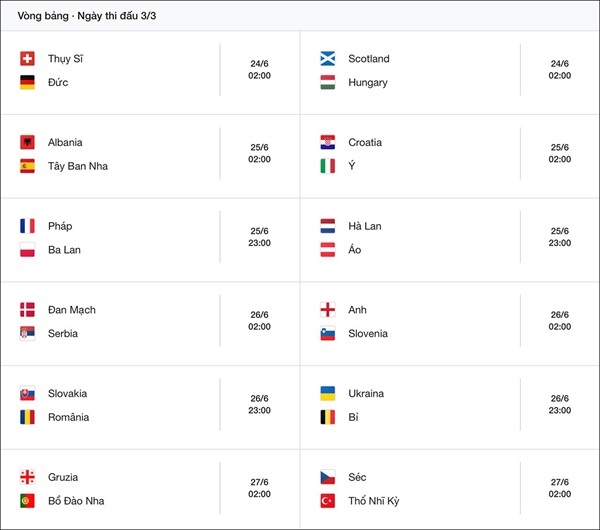Click the Croatia flag icon
The height and width of the screenshot is (530, 600).
[x=327, y=143]
